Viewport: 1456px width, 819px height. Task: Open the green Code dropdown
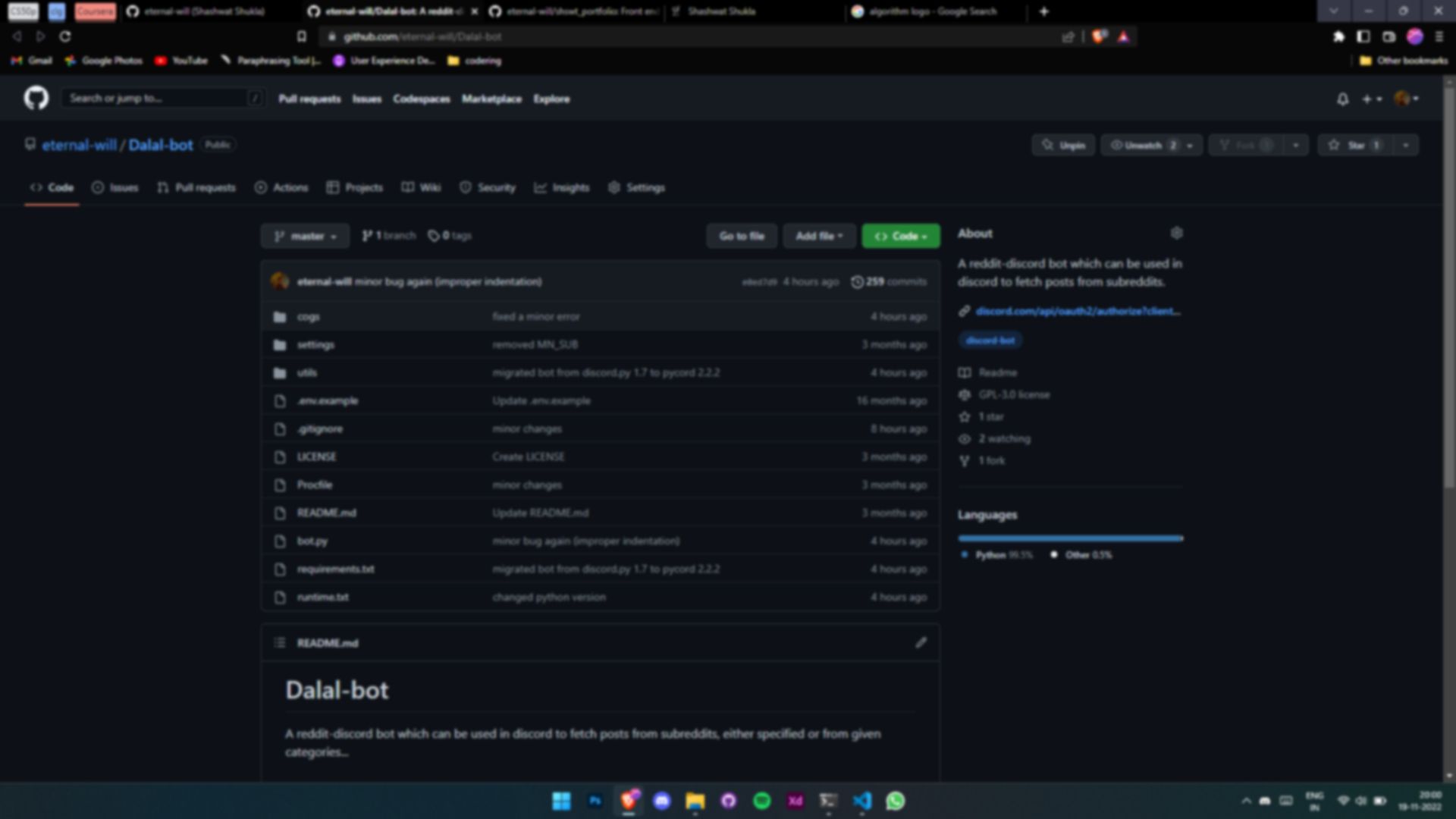tap(900, 237)
